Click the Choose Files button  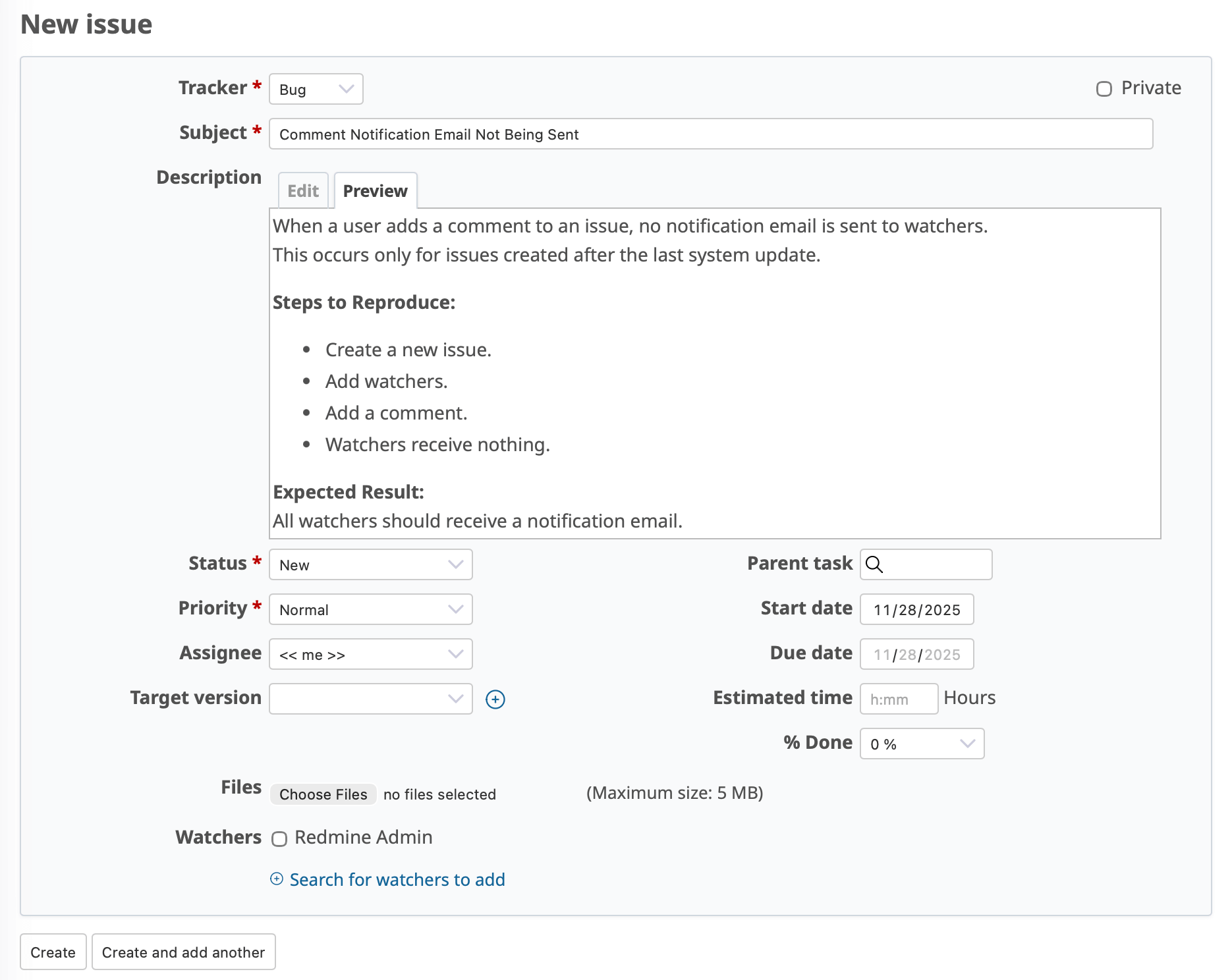coord(323,794)
